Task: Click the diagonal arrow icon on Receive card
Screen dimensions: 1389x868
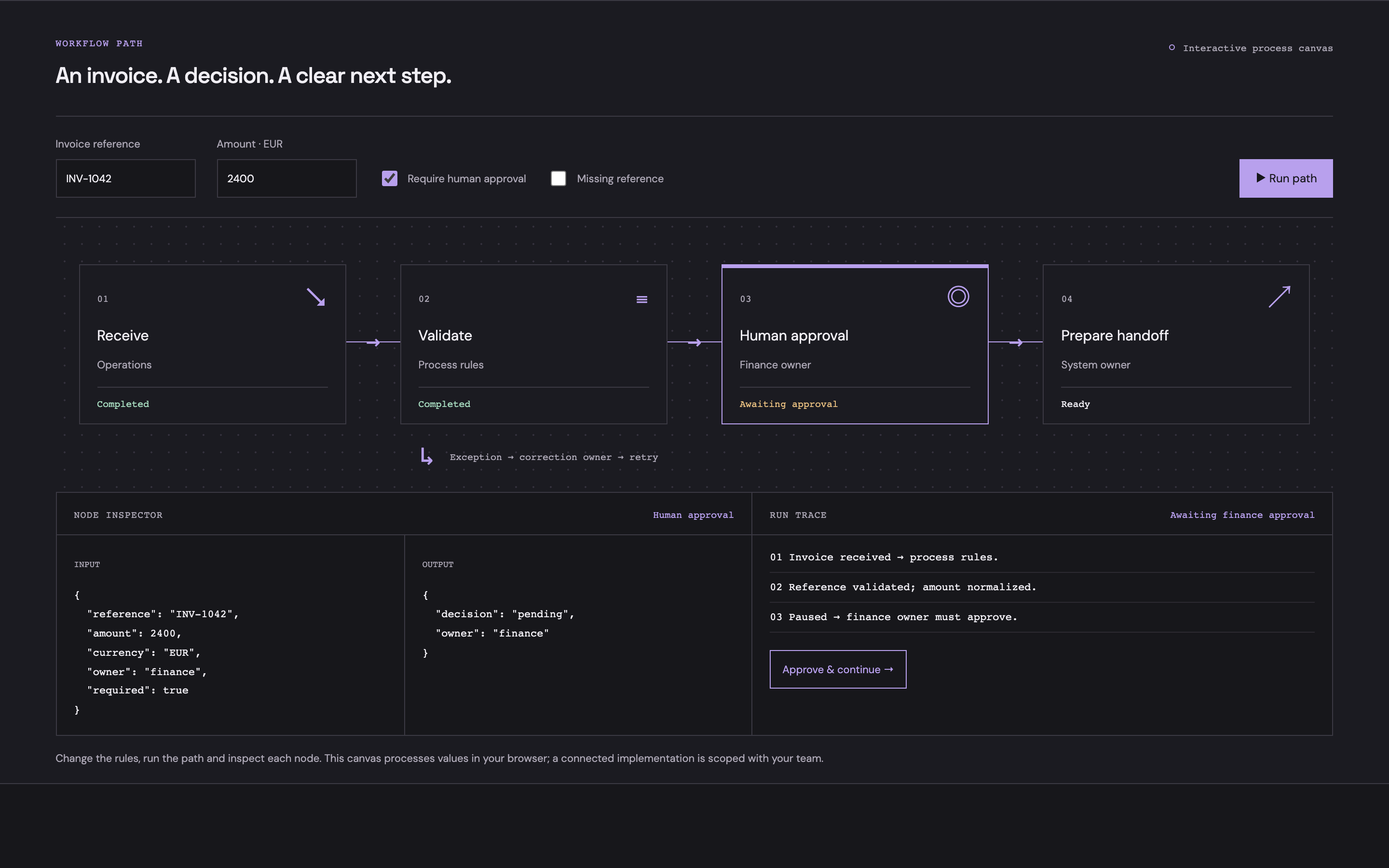Action: pyautogui.click(x=316, y=297)
